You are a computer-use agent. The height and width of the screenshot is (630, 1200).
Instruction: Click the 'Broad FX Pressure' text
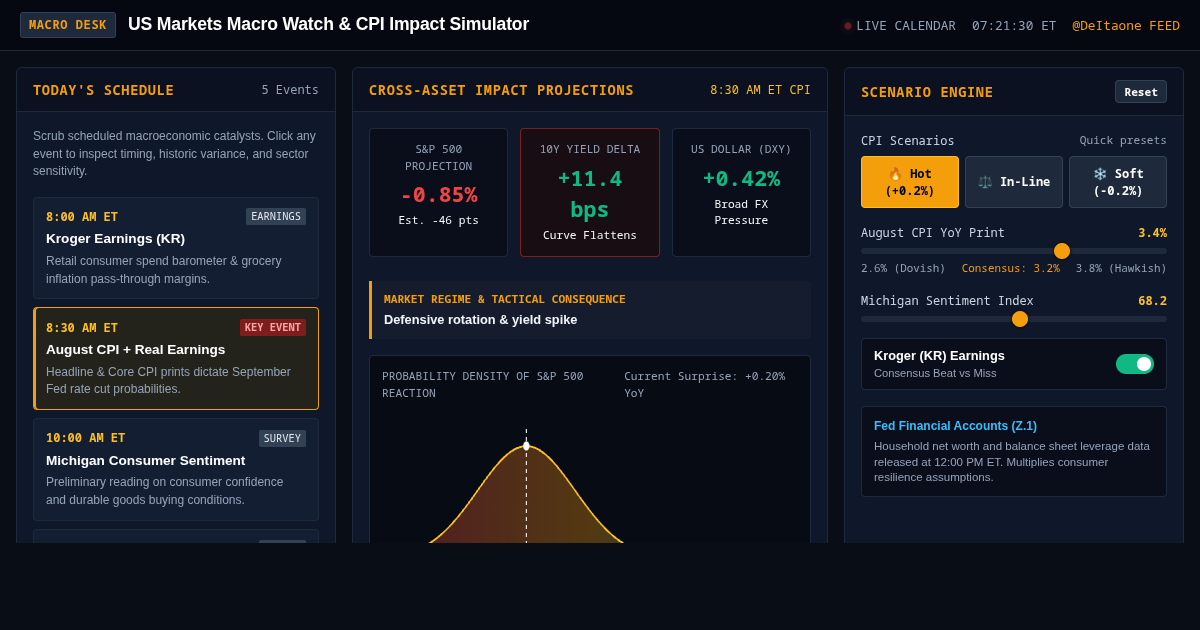(741, 212)
